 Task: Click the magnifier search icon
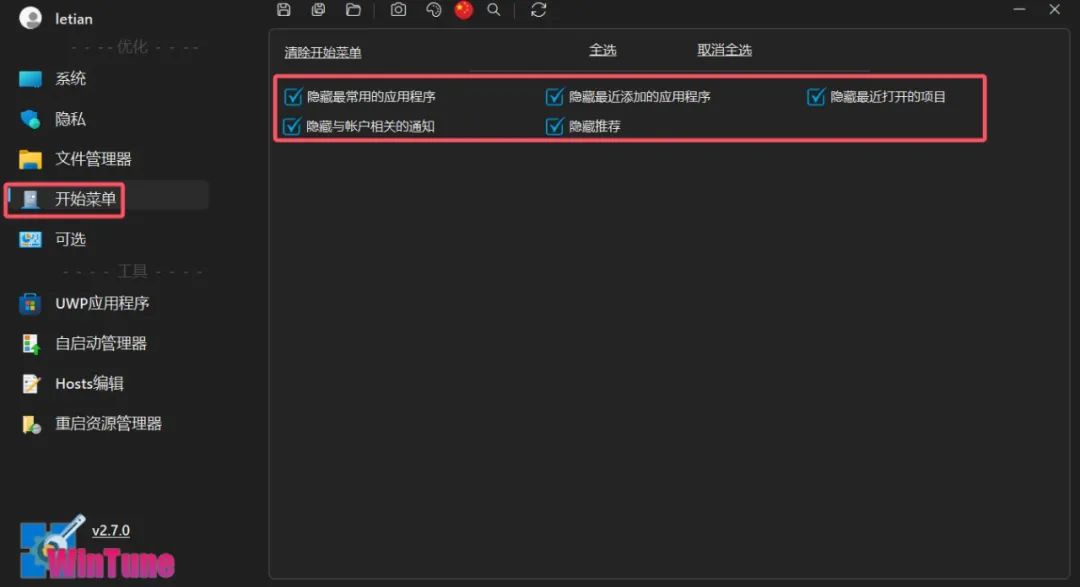(494, 10)
